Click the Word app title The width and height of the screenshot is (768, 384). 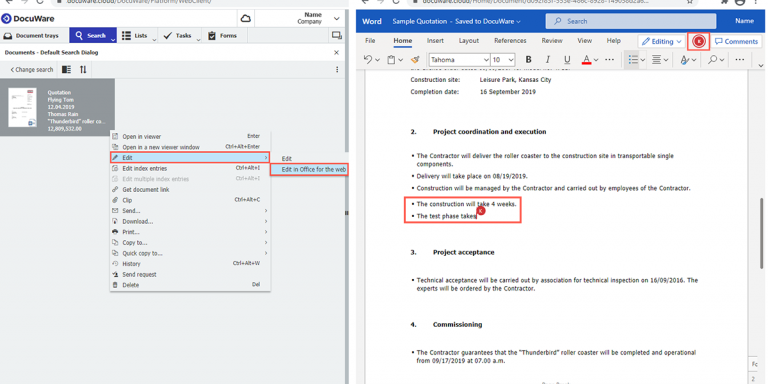pyautogui.click(x=371, y=22)
